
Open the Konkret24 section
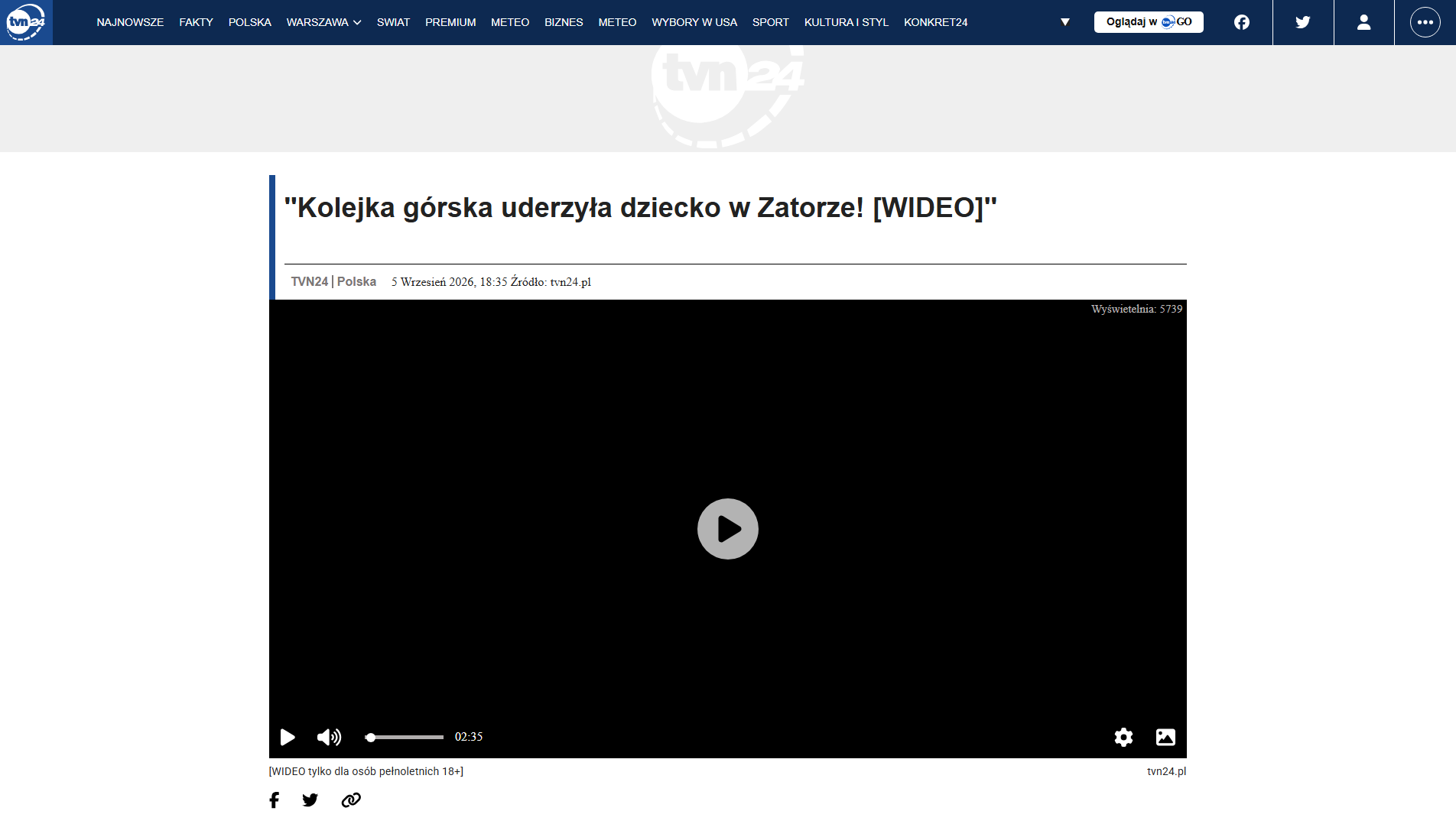(936, 22)
